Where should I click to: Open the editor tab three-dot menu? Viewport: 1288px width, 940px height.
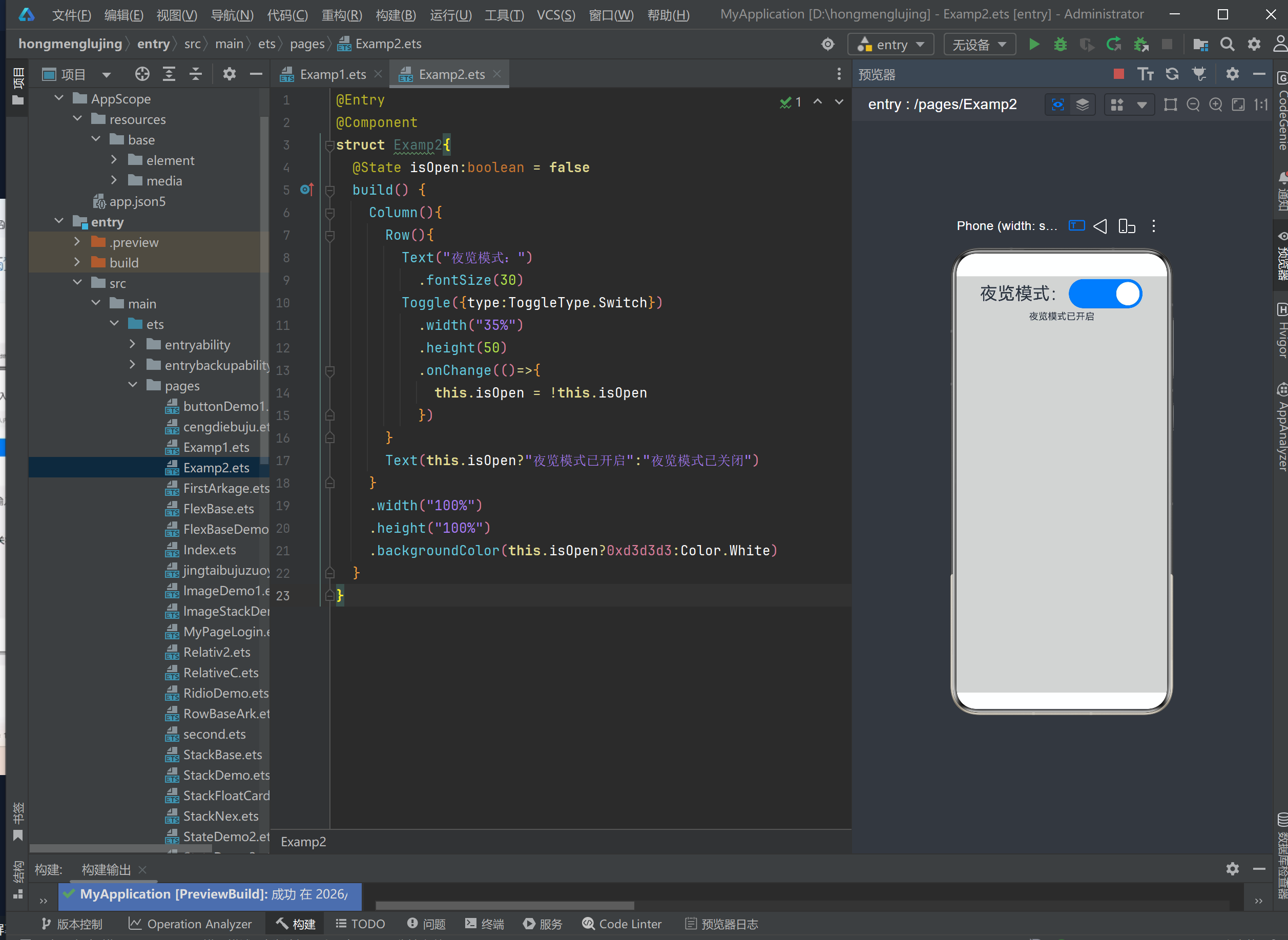tap(839, 74)
